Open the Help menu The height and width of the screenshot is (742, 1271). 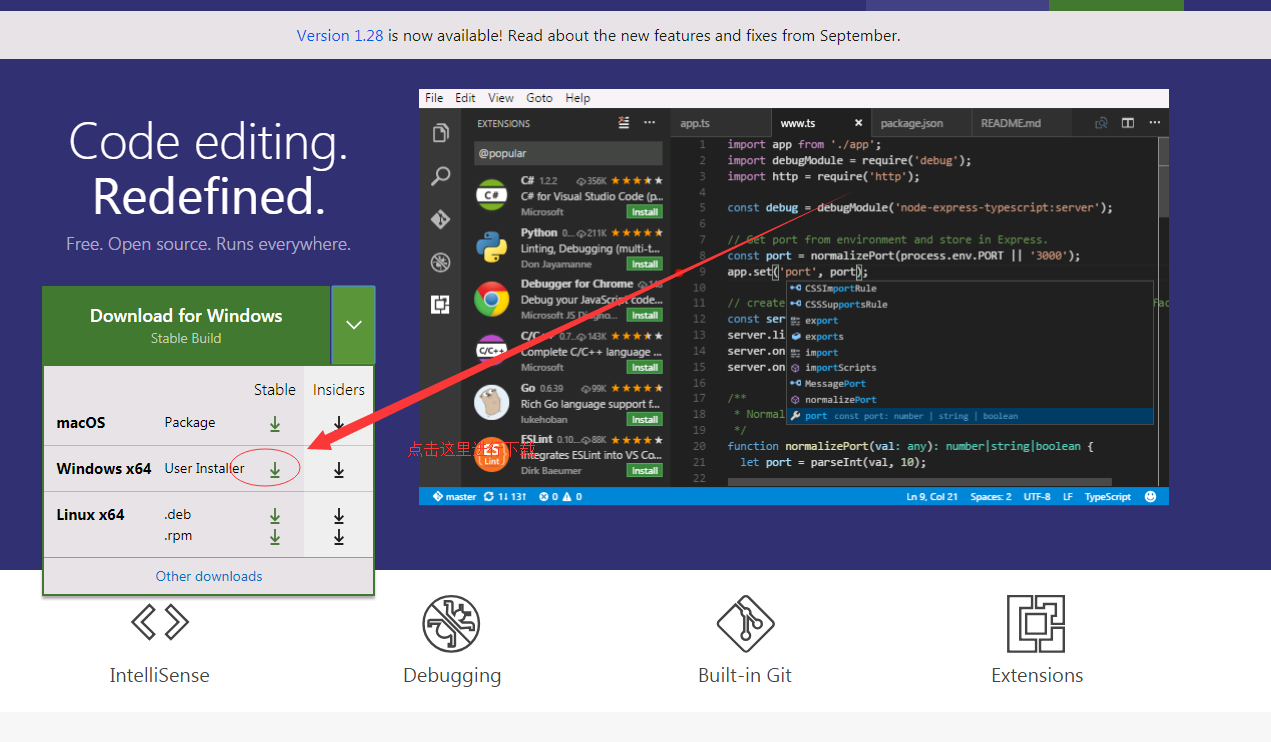click(578, 98)
